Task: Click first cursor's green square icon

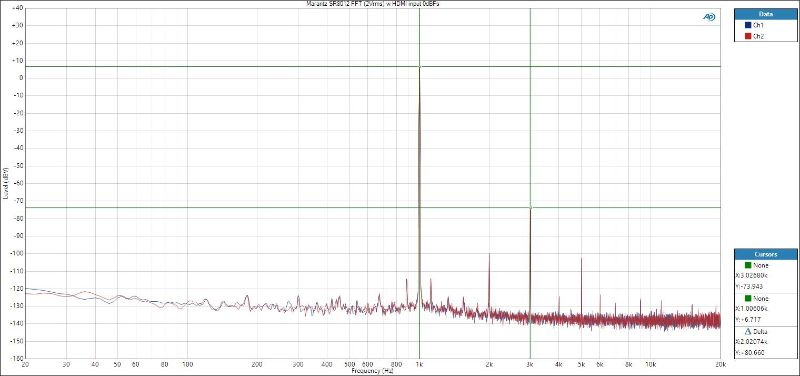Action: [x=748, y=265]
